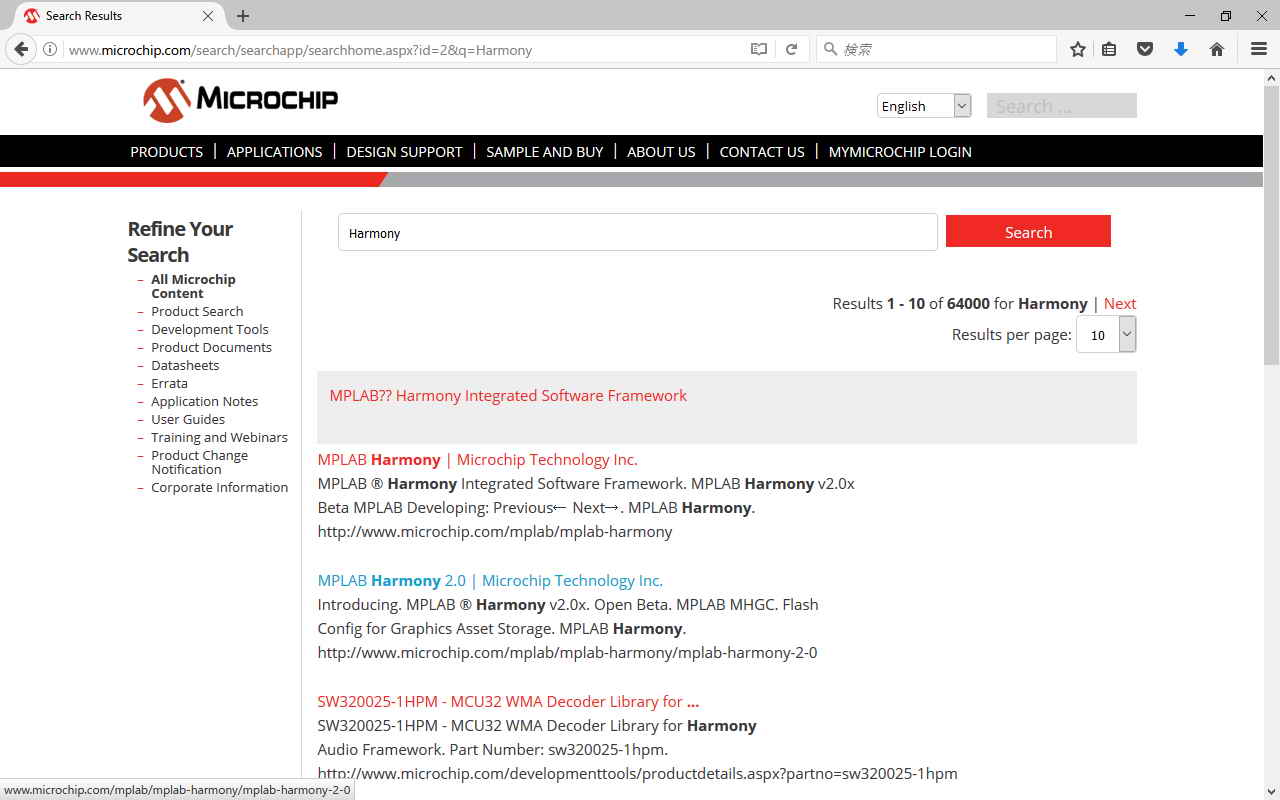Toggle reader view icon in address bar
Image resolution: width=1280 pixels, height=800 pixels.
coord(759,49)
